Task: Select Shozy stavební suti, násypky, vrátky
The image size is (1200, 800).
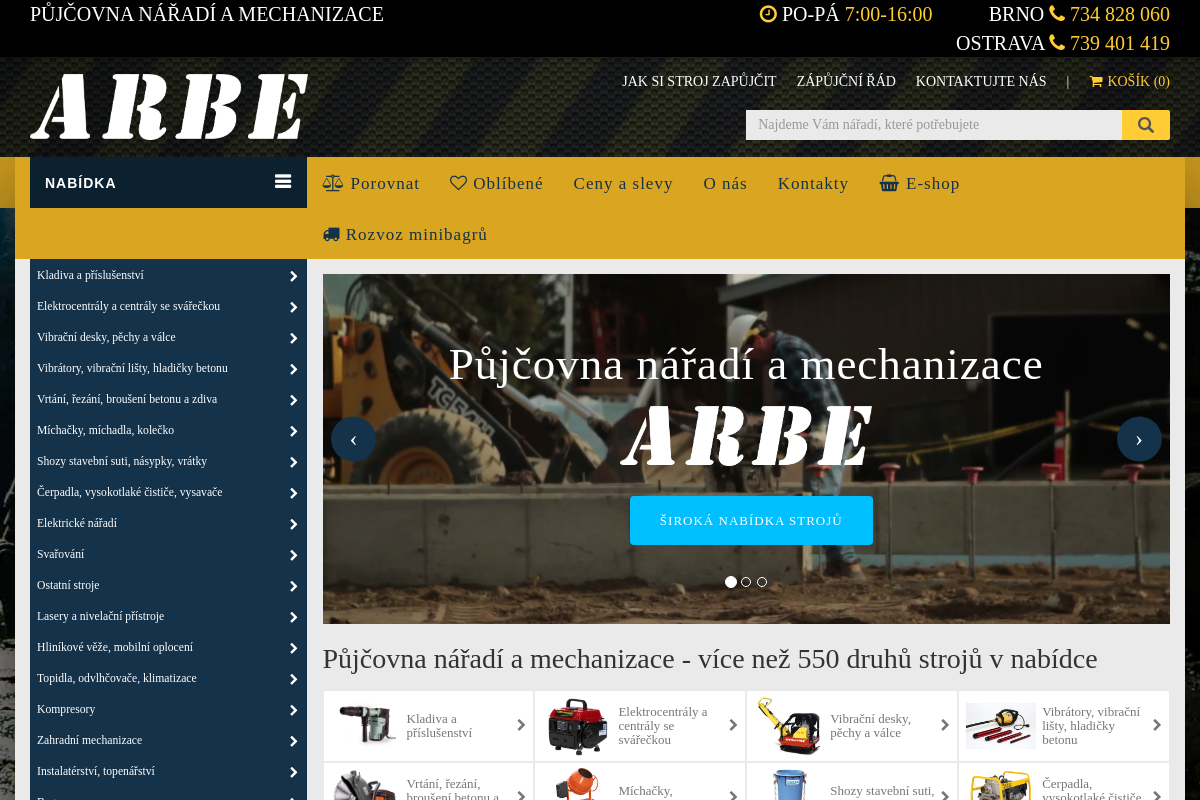Action: [168, 461]
